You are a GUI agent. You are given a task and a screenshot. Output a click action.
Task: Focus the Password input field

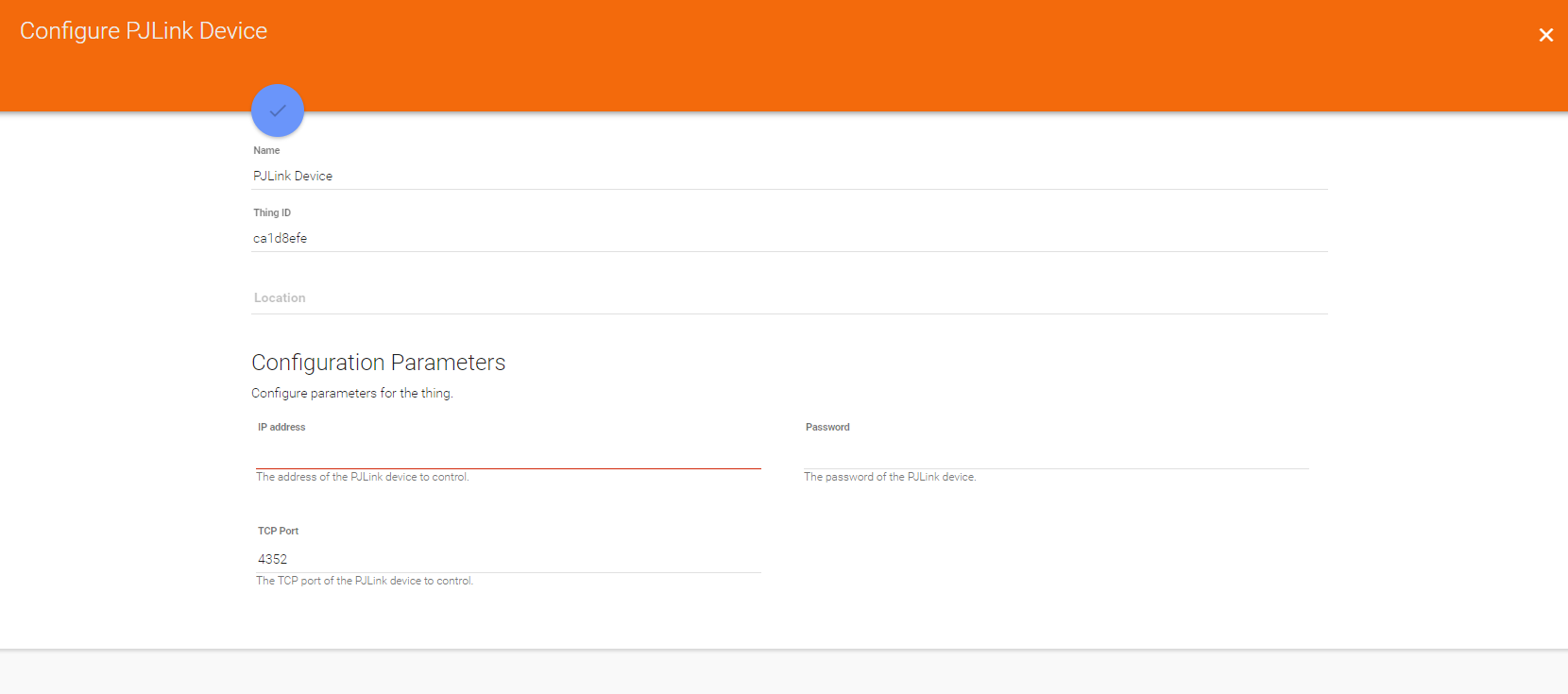1056,455
